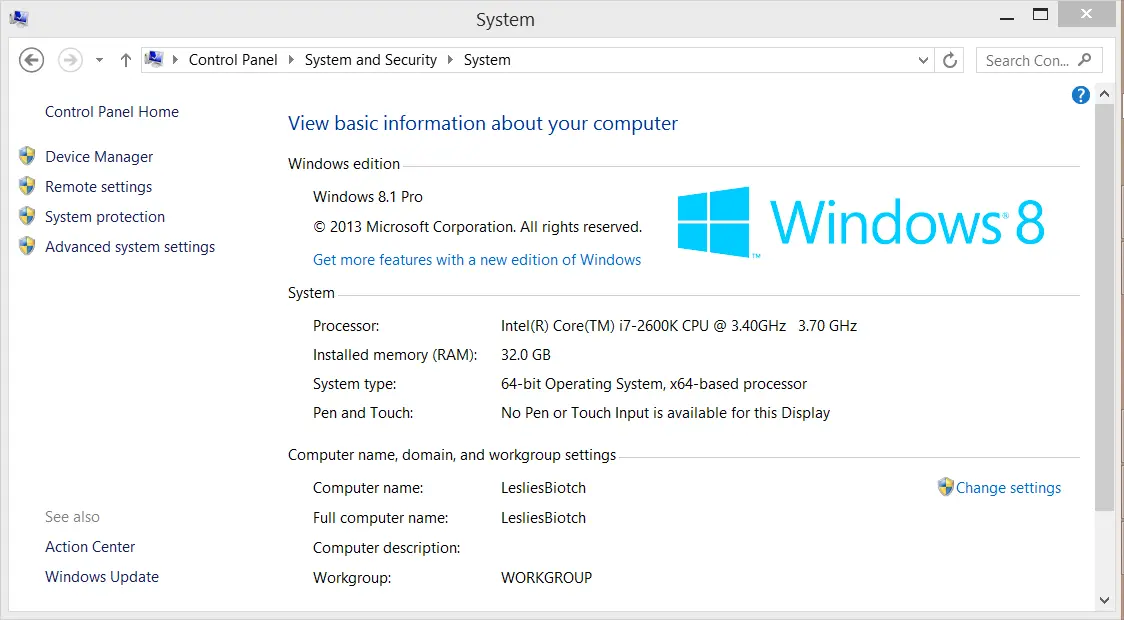The height and width of the screenshot is (620, 1124).
Task: Expand chevron after System and Security
Action: point(450,59)
